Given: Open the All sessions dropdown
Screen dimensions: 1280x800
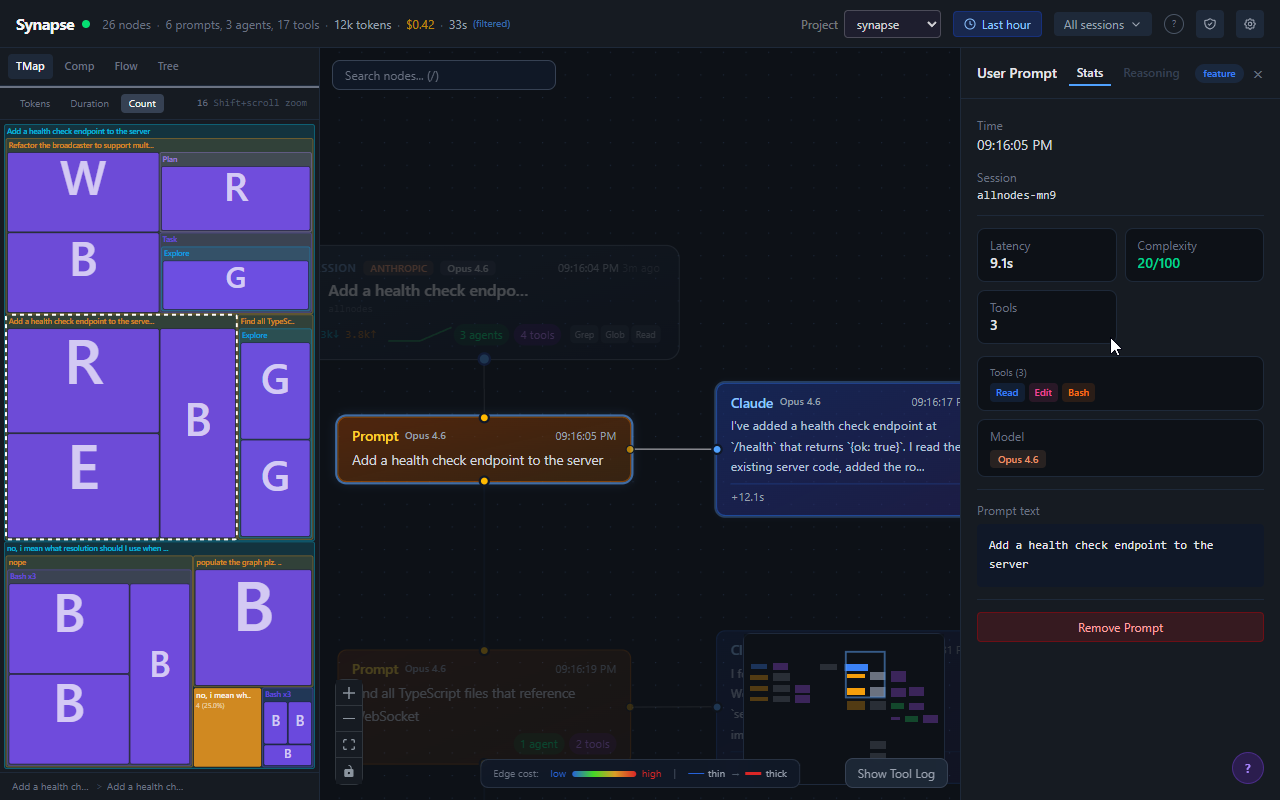Looking at the screenshot, I should coord(1102,23).
